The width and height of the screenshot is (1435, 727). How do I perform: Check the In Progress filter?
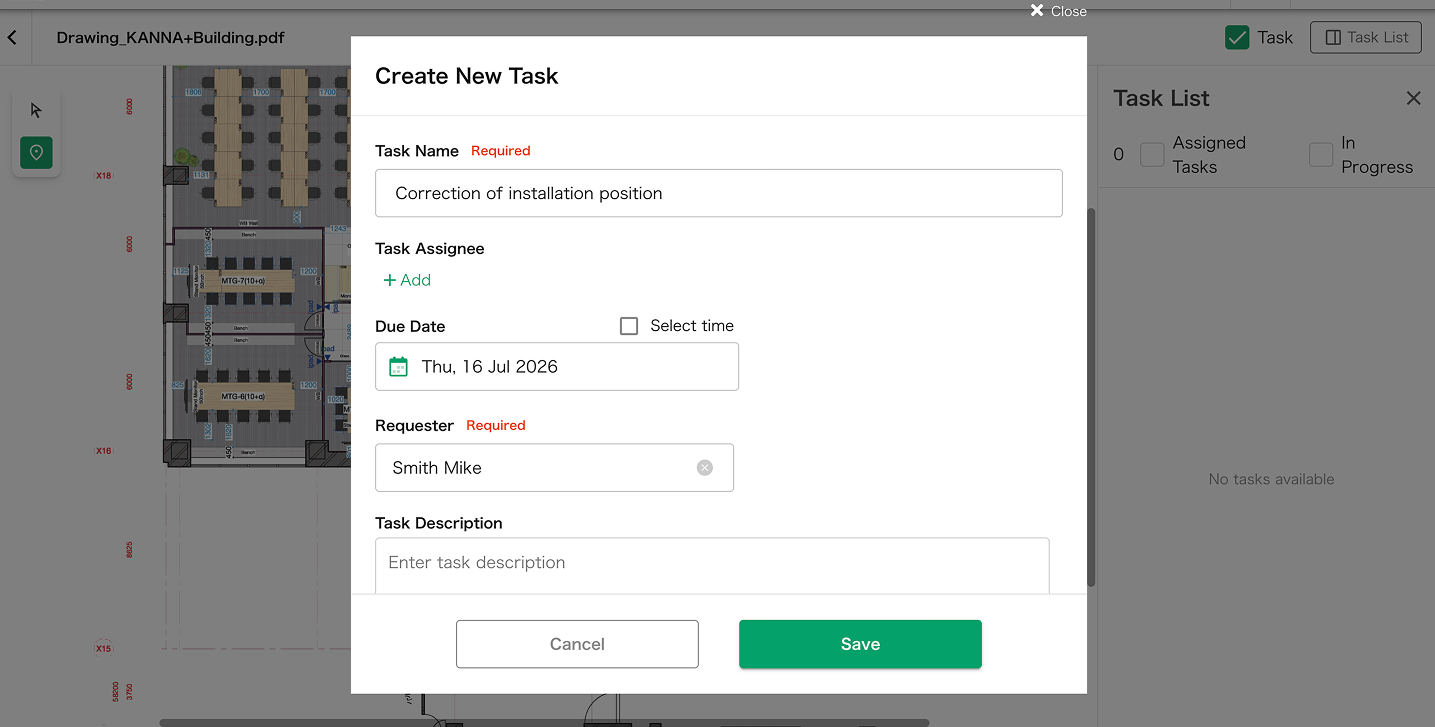pyautogui.click(x=1321, y=154)
